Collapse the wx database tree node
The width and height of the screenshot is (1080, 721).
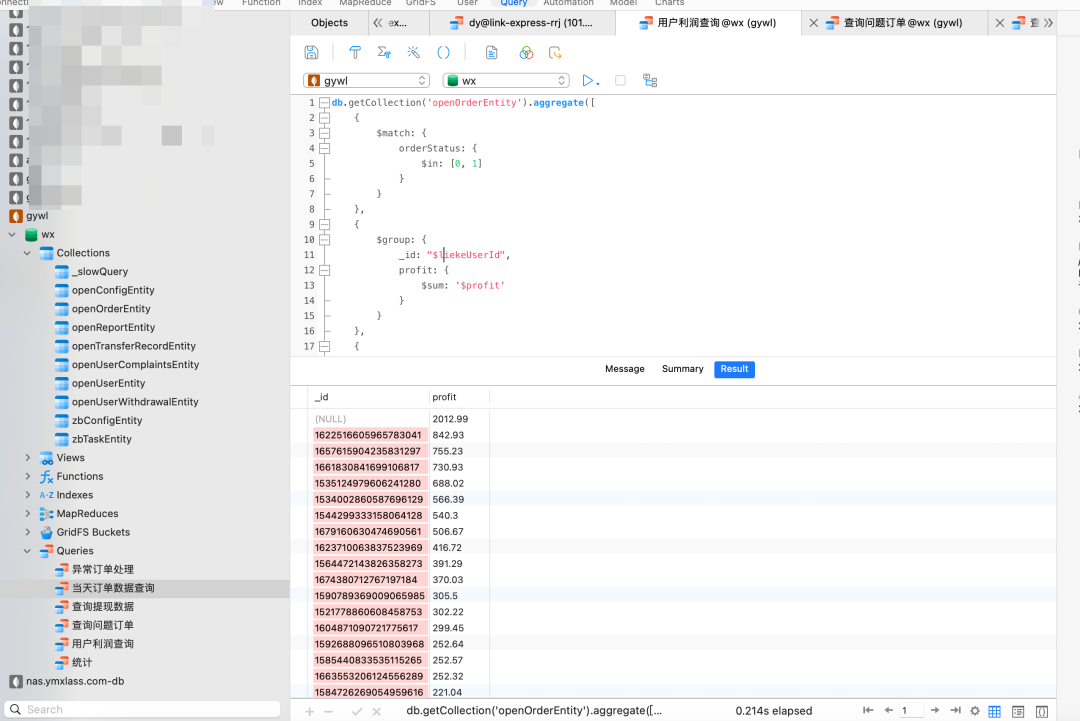click(x=12, y=234)
